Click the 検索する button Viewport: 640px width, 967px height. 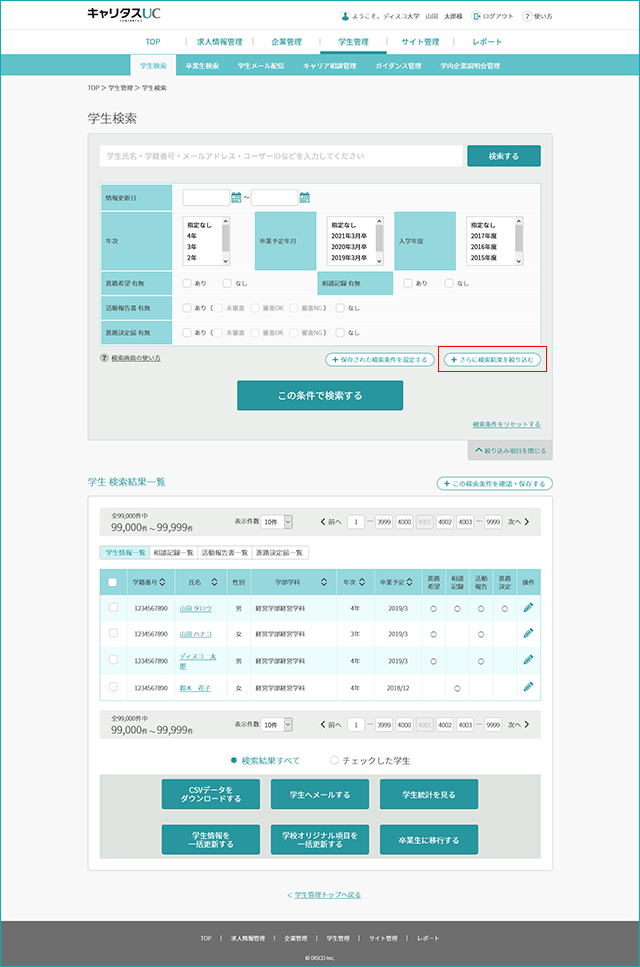click(x=504, y=156)
